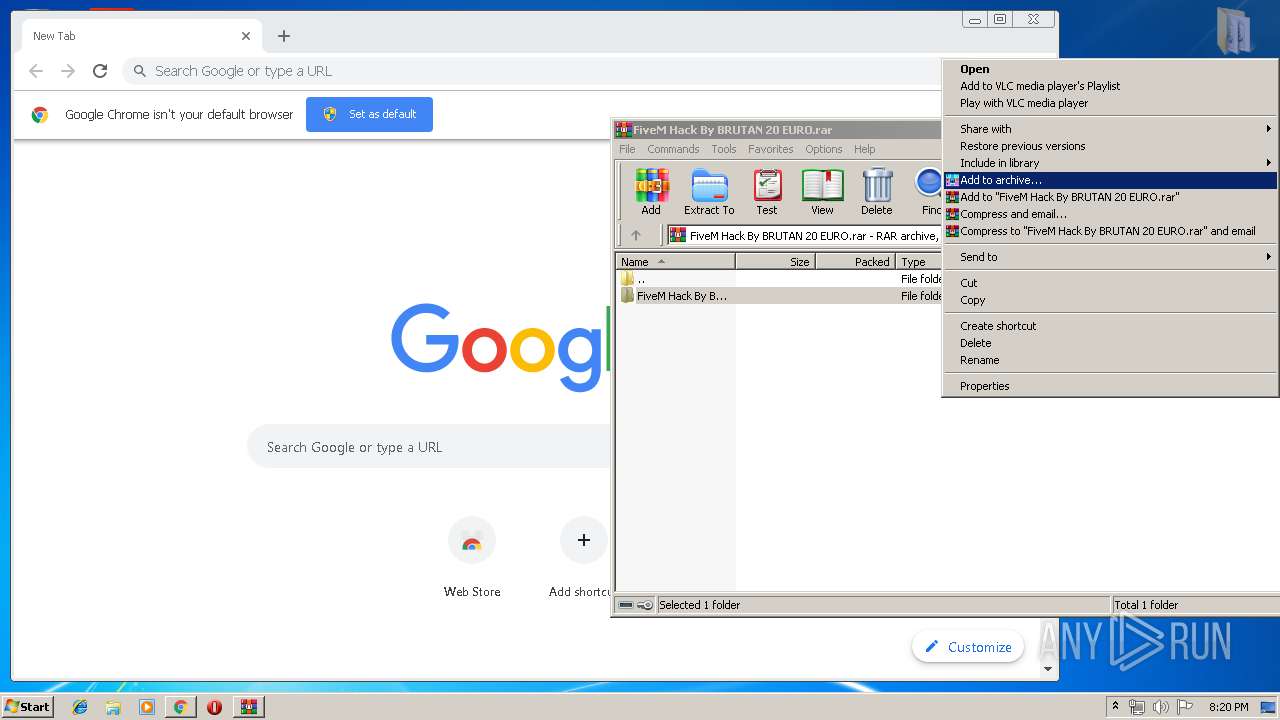Select Delete in the context menu
This screenshot has height=720, width=1280.
pyautogui.click(x=1110, y=343)
